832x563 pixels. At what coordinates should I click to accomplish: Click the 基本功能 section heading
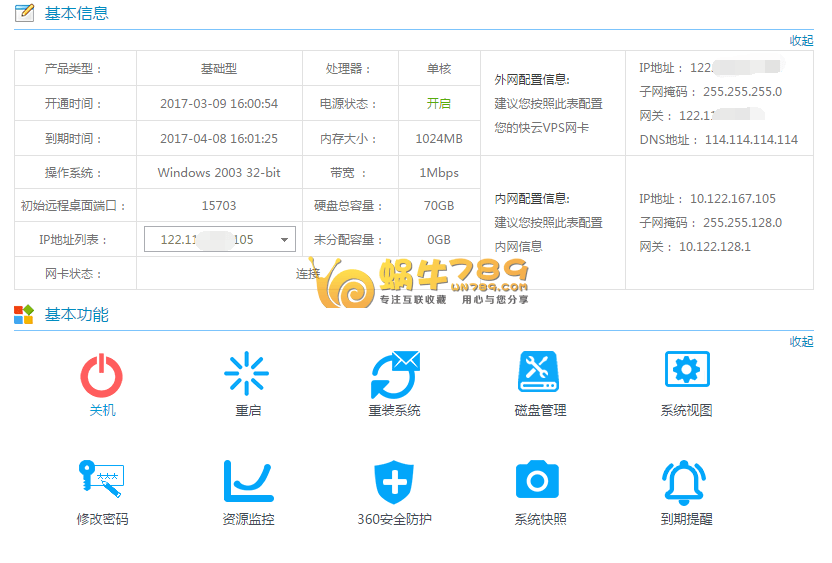point(77,315)
